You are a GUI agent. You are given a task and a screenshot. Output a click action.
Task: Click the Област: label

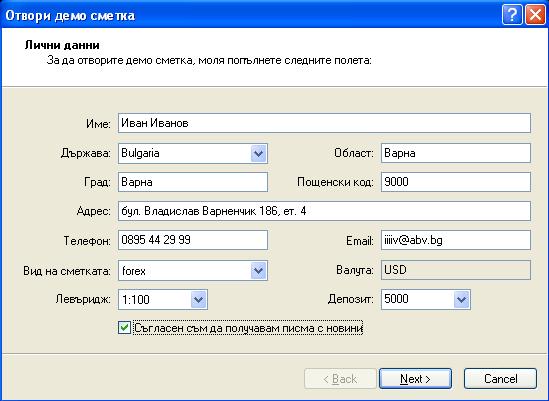tap(354, 153)
